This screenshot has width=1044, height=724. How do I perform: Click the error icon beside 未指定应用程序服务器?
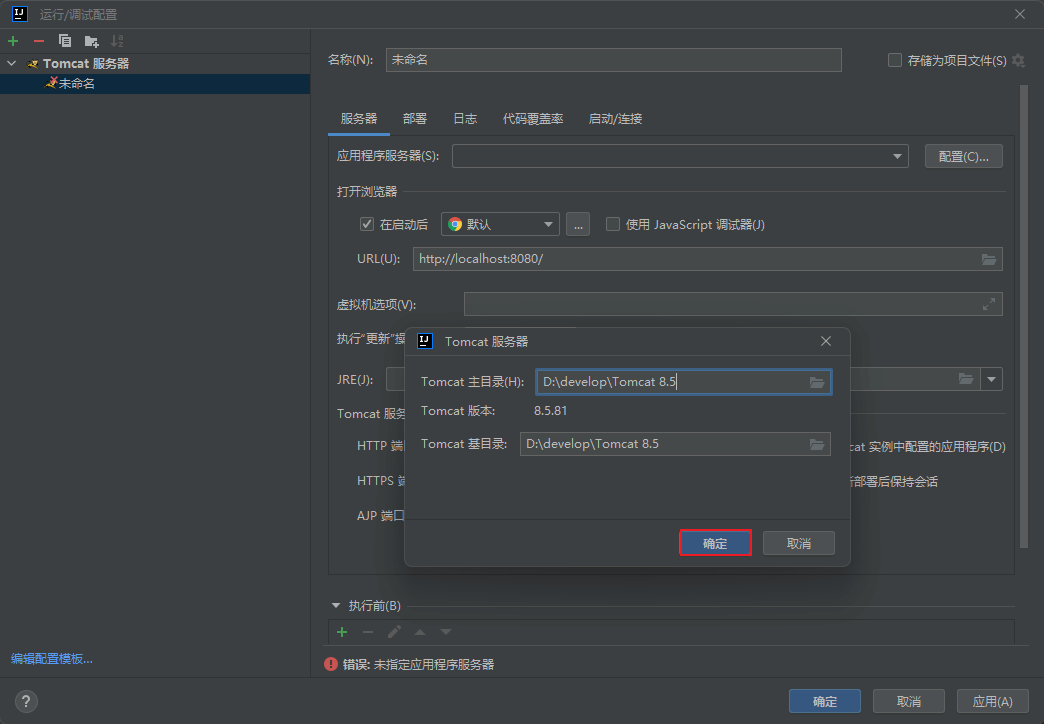click(331, 664)
